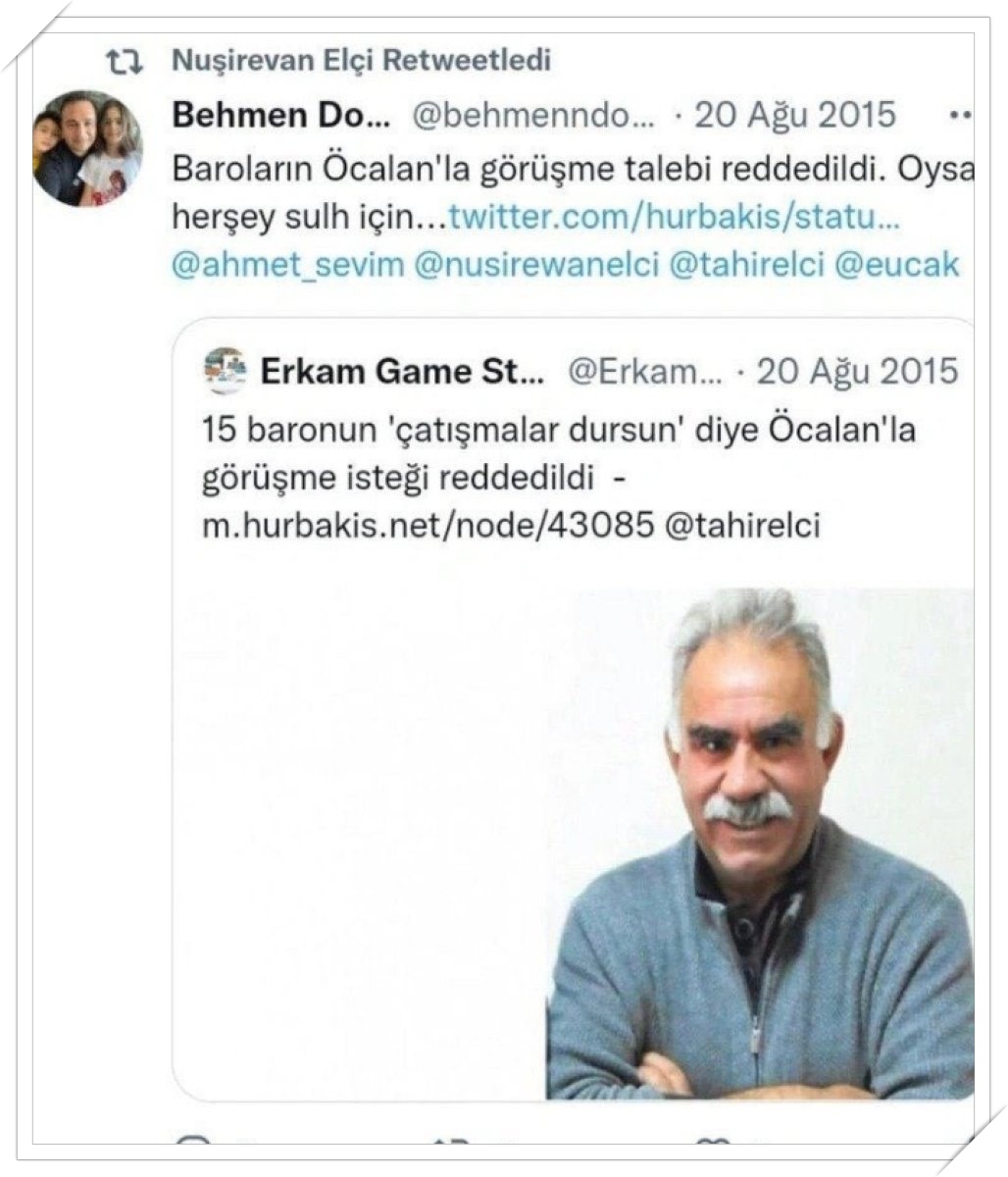View the photo of the man in gray cardigan

point(760,844)
